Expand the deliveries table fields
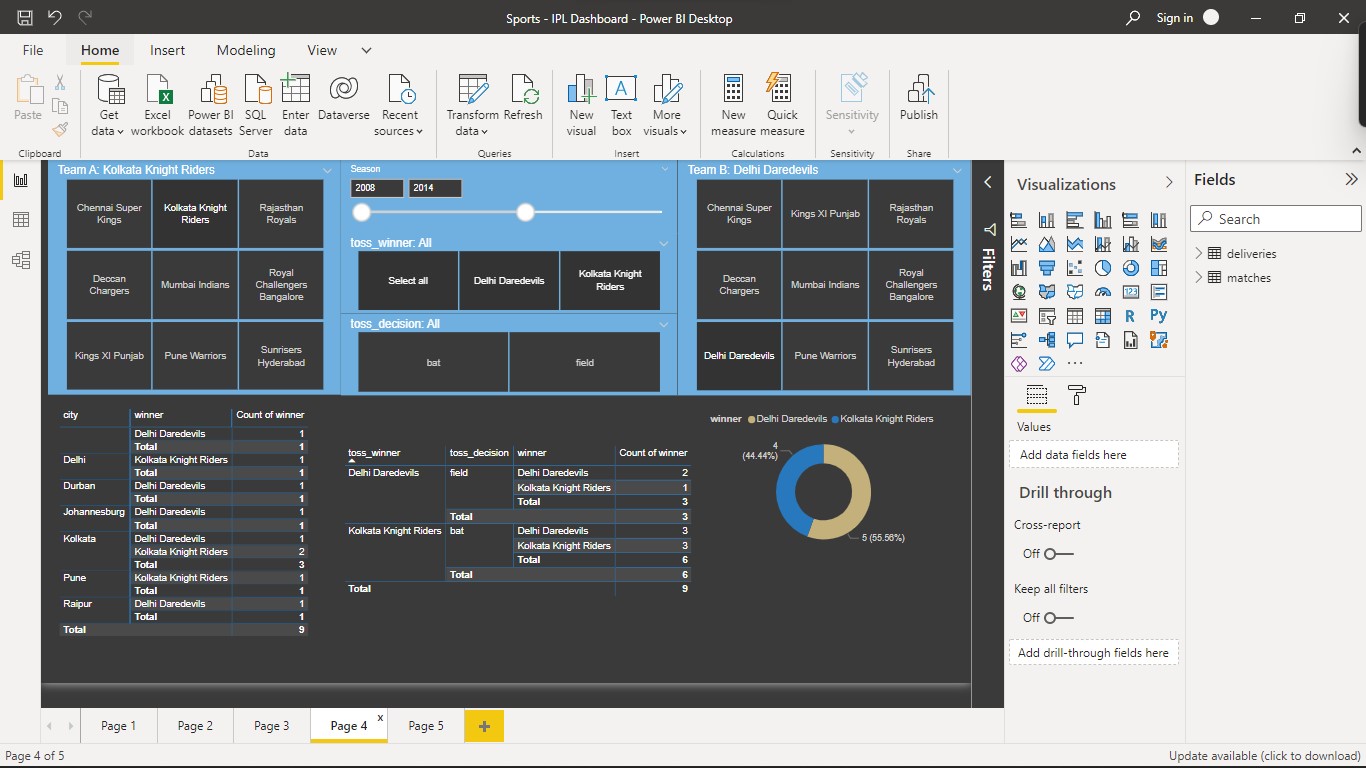1366x768 pixels. coord(1199,253)
